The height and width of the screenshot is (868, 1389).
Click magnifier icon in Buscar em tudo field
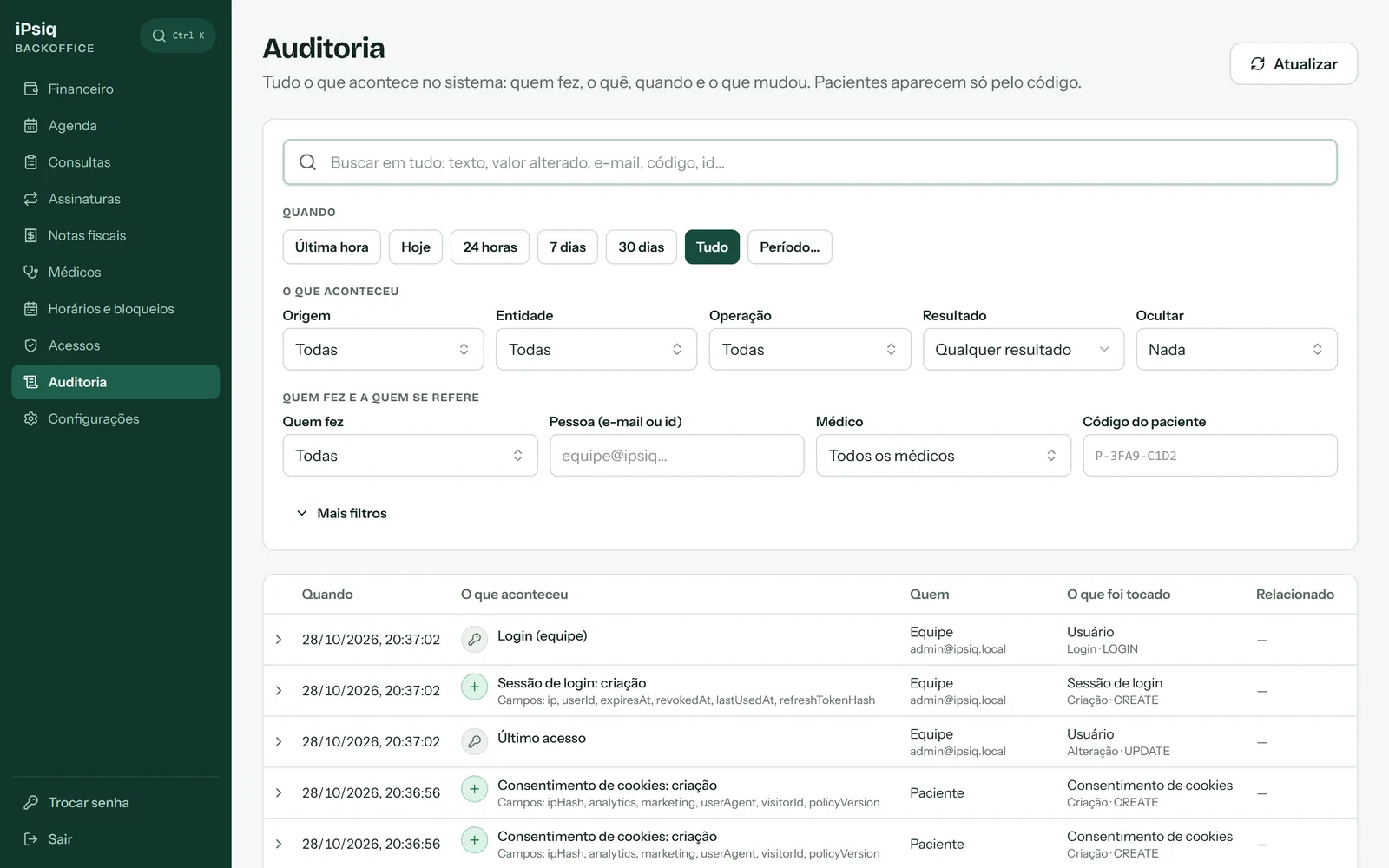pyautogui.click(x=307, y=162)
